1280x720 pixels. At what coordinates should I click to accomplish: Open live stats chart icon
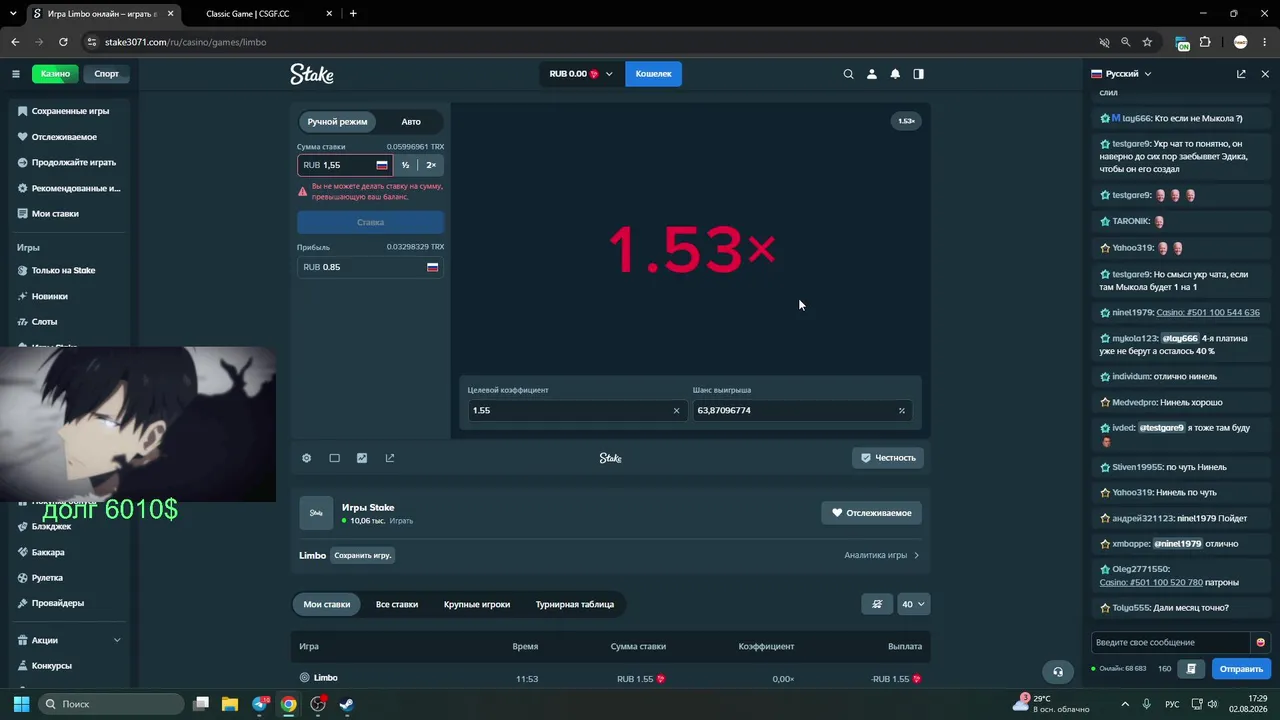tap(362, 458)
